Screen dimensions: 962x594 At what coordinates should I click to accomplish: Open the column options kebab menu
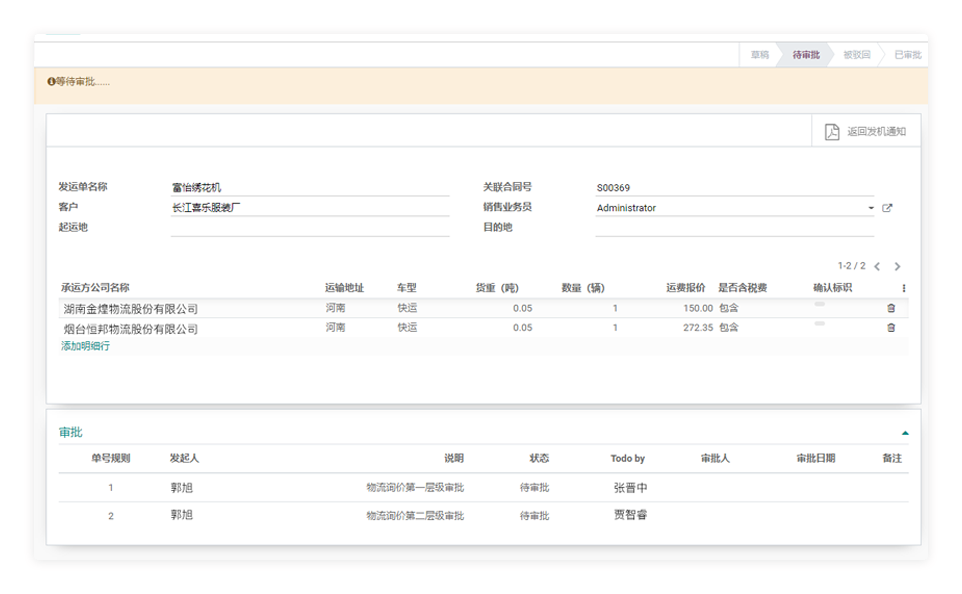903,288
